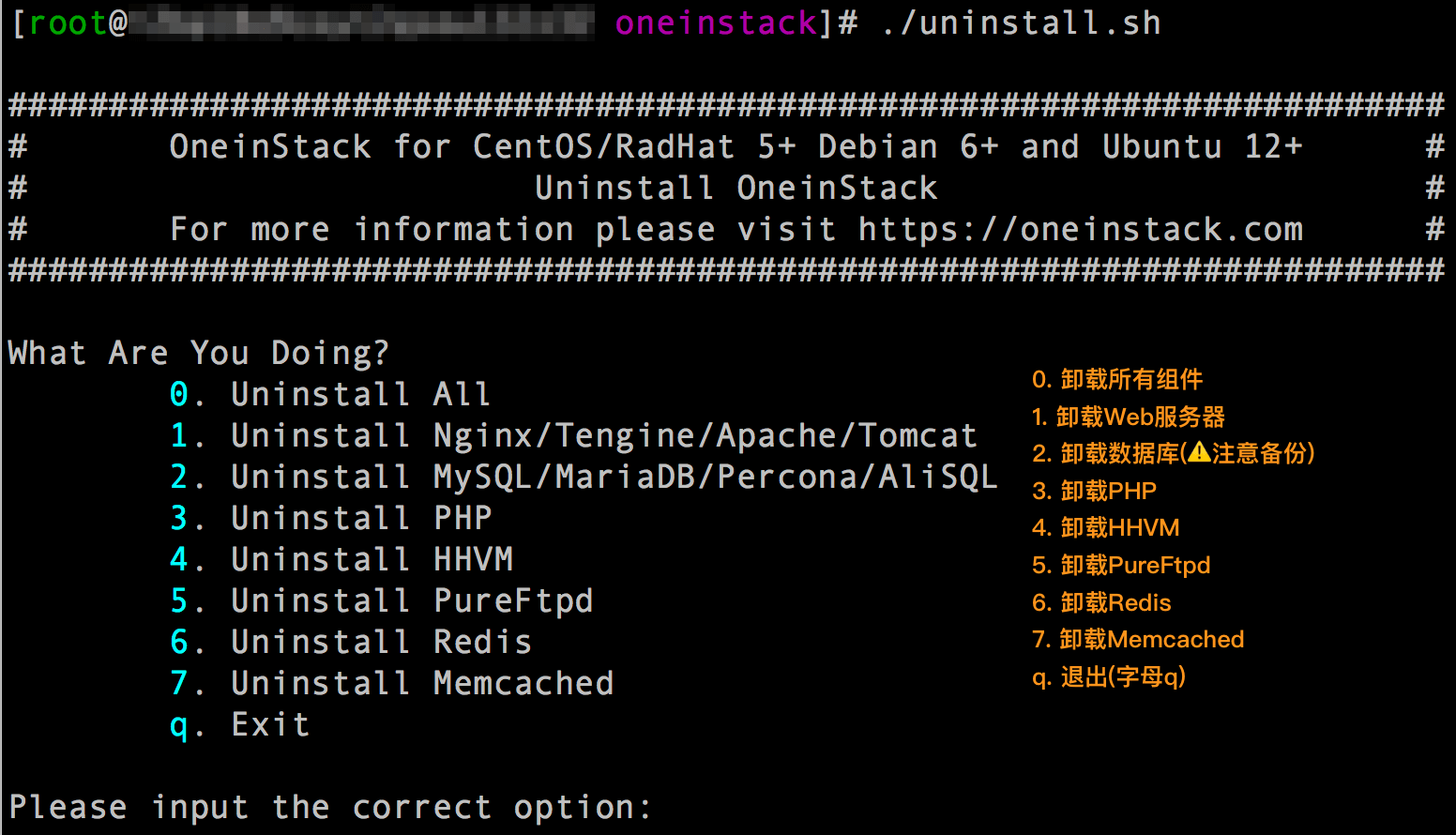Image resolution: width=1456 pixels, height=835 pixels.
Task: Click the green root username
Action: tap(68, 23)
